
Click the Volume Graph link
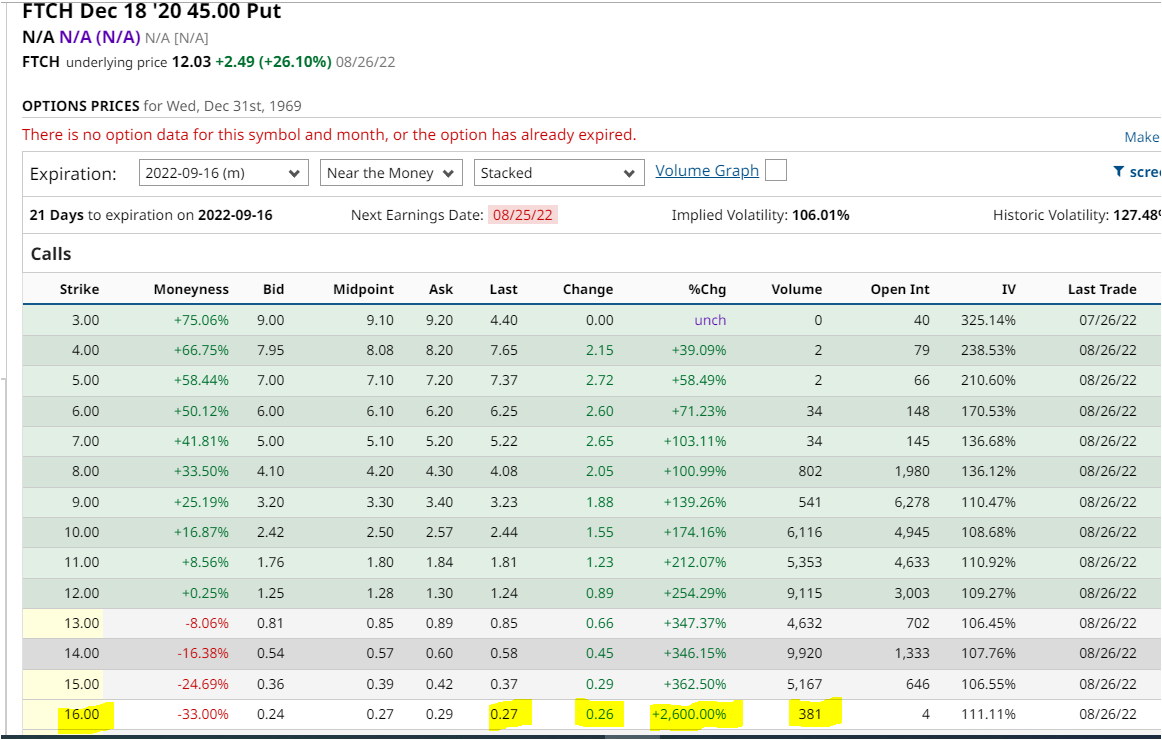[706, 171]
